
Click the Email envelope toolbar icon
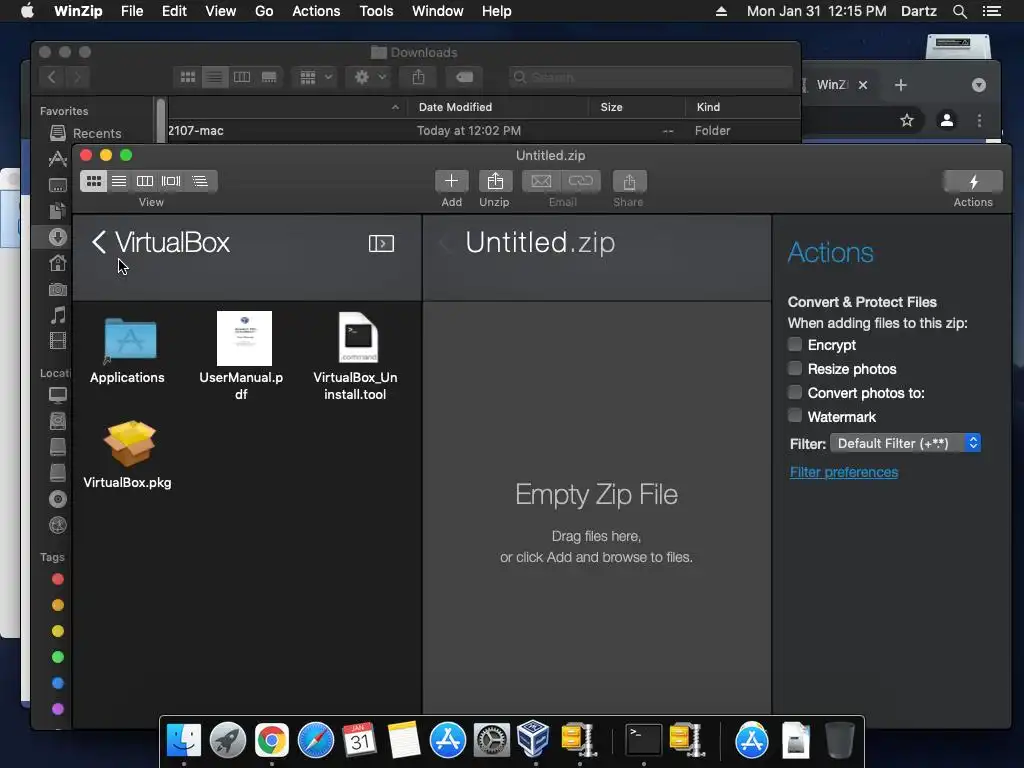[541, 181]
